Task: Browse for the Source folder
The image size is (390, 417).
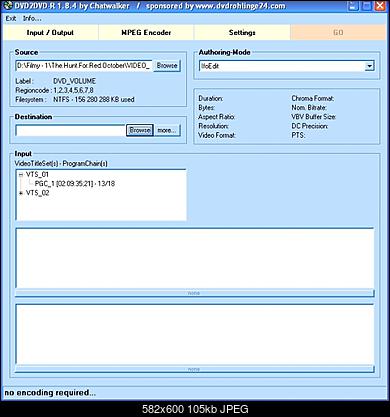Action: 167,65
